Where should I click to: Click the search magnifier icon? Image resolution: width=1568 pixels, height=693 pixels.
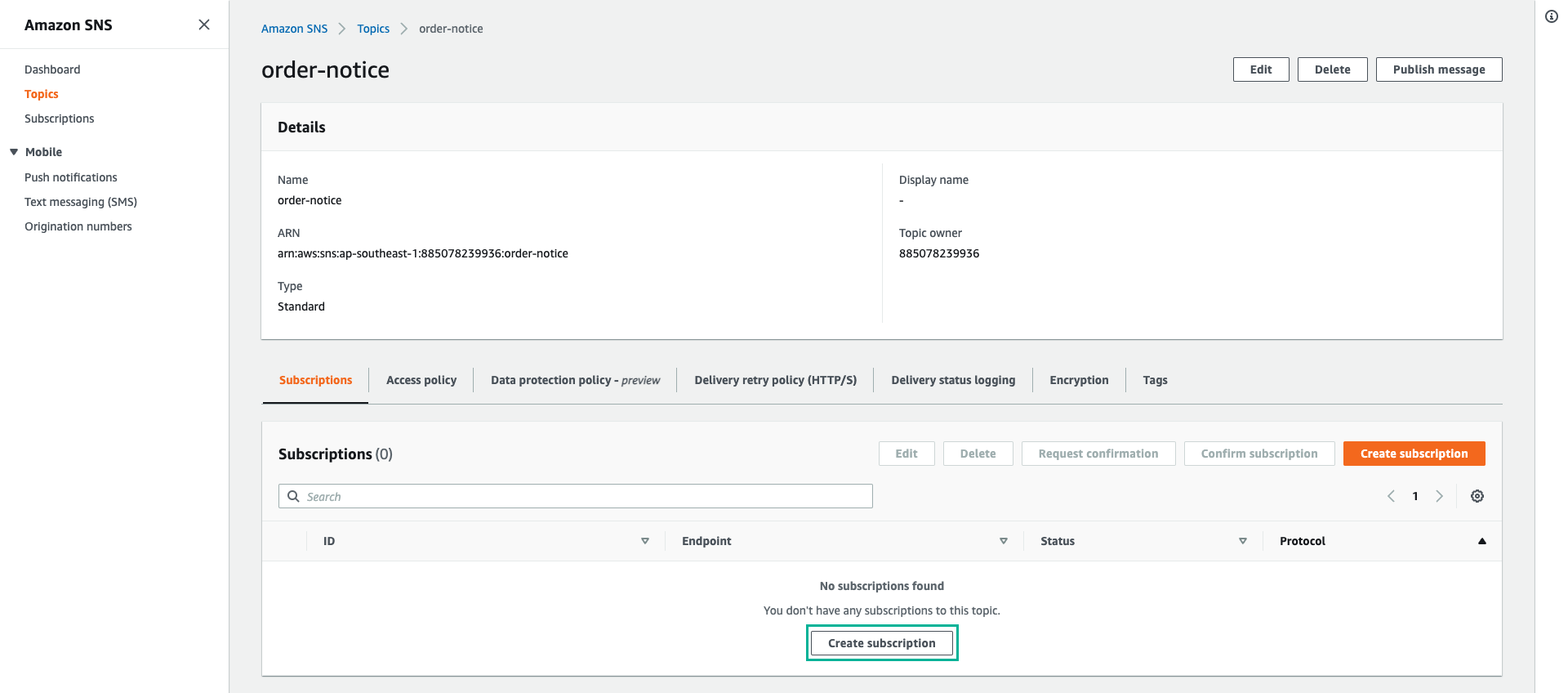293,496
